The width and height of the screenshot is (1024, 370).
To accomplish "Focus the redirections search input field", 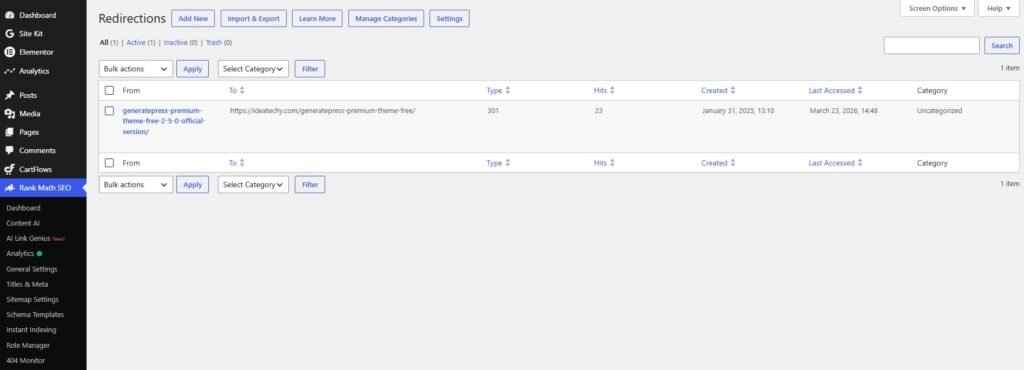I will (x=931, y=46).
